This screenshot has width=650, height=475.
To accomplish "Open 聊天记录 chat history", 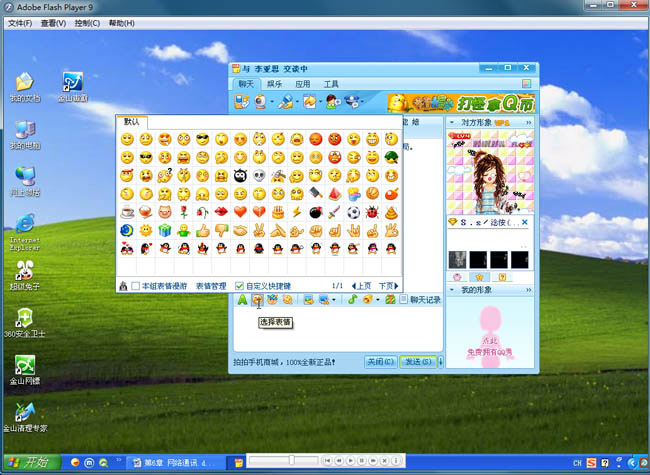I will coord(420,300).
